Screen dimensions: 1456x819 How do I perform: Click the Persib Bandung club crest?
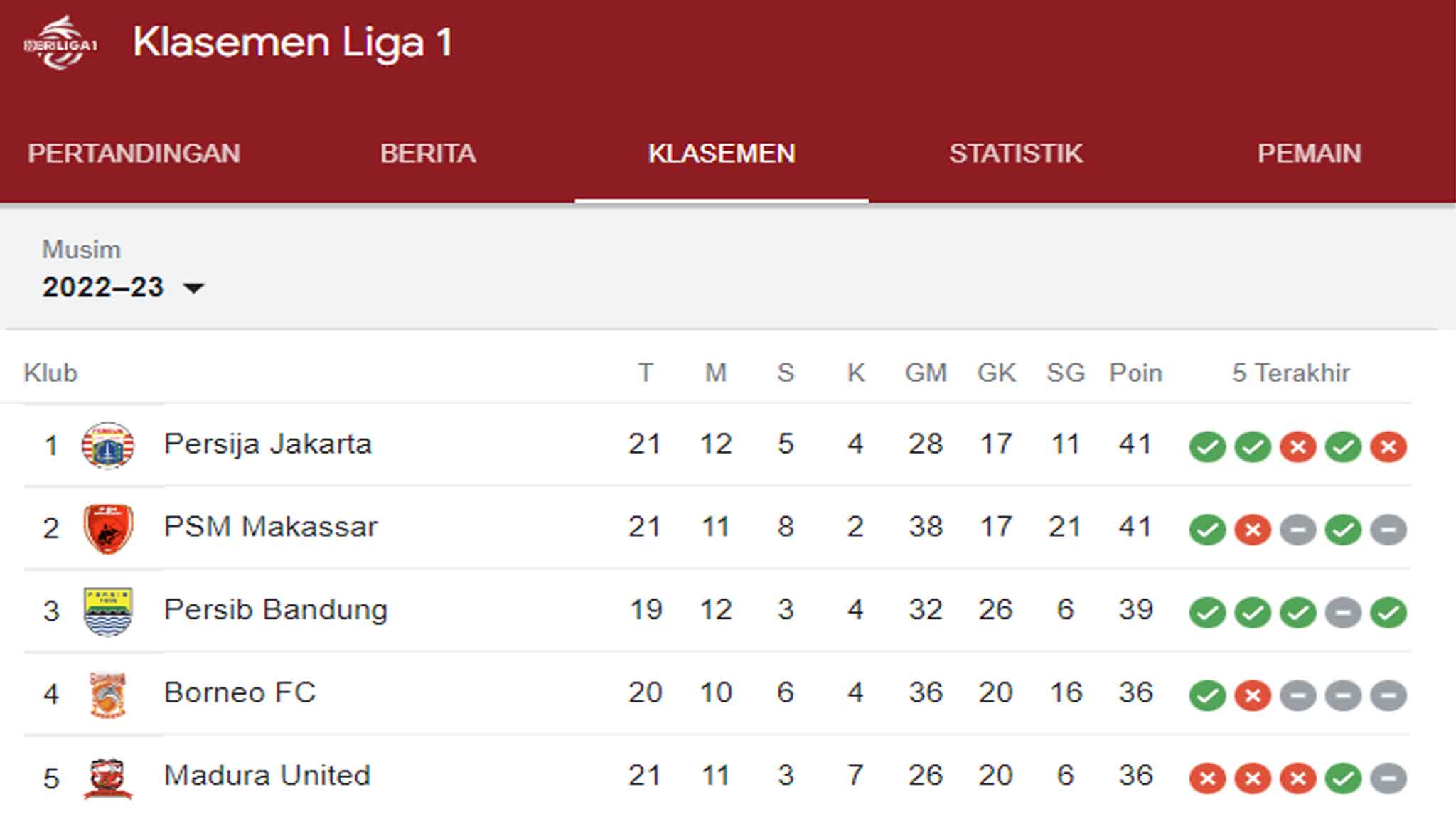point(108,611)
